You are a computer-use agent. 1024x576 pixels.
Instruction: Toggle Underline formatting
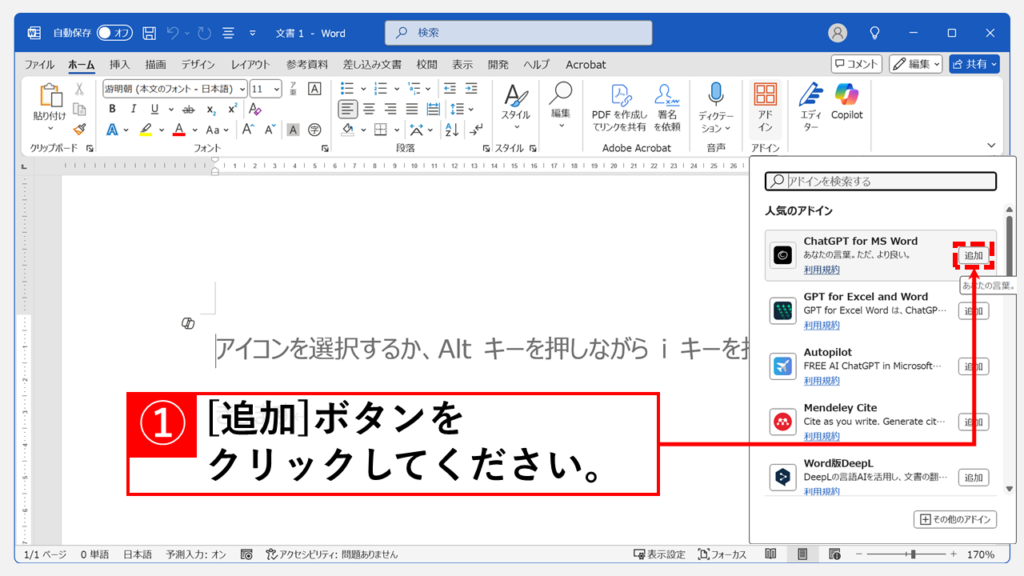pyautogui.click(x=154, y=108)
